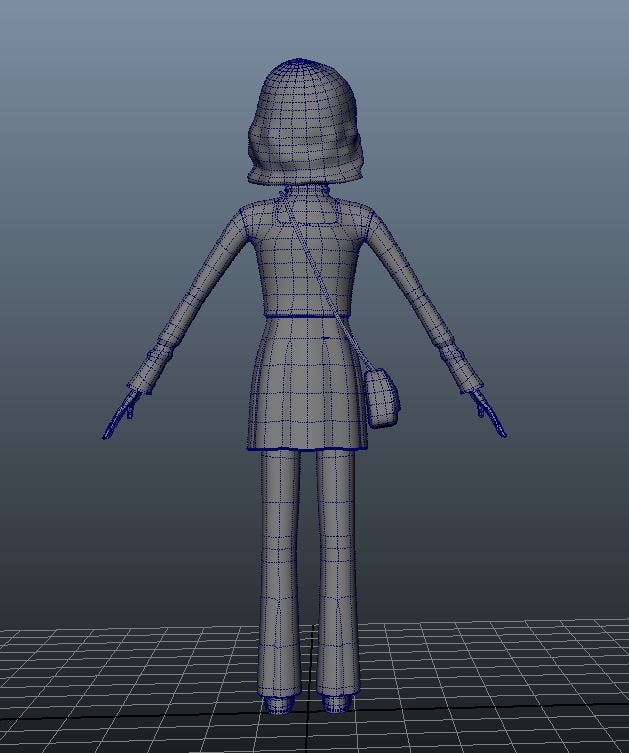Image resolution: width=629 pixels, height=753 pixels.
Task: Click the small shoulder bag mesh
Action: coord(384,398)
